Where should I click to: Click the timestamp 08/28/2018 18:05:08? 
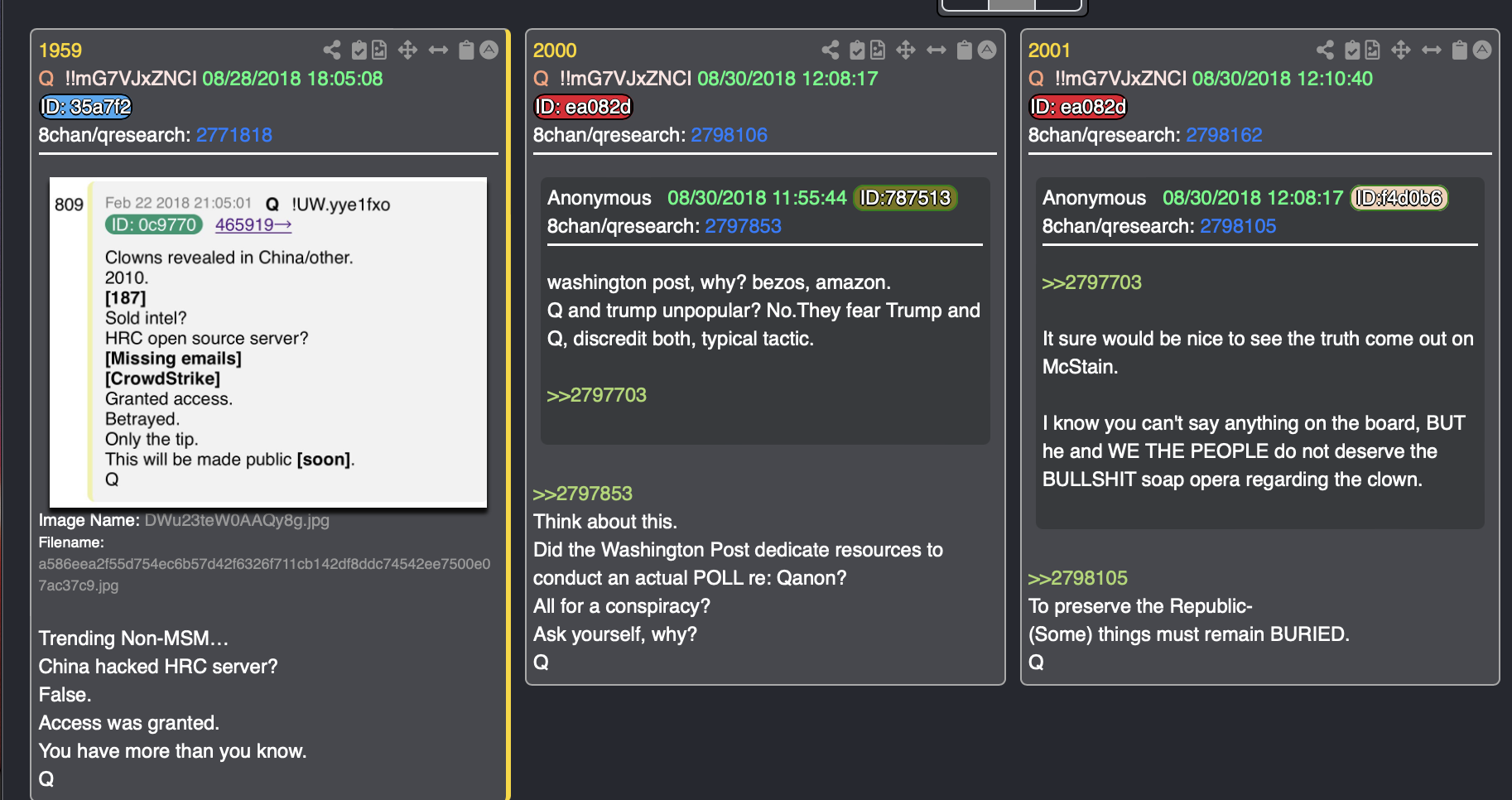pyautogui.click(x=293, y=79)
